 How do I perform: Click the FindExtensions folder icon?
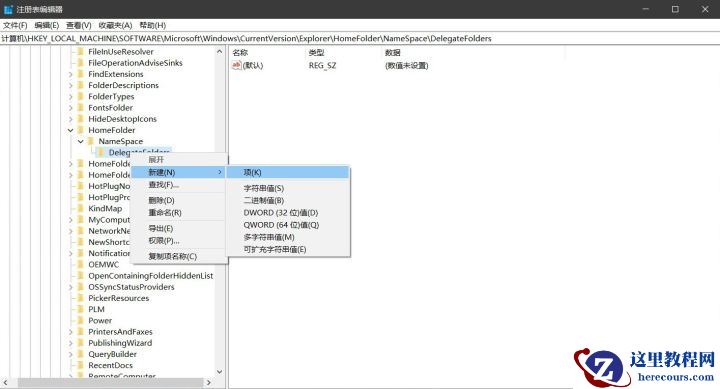[x=81, y=74]
